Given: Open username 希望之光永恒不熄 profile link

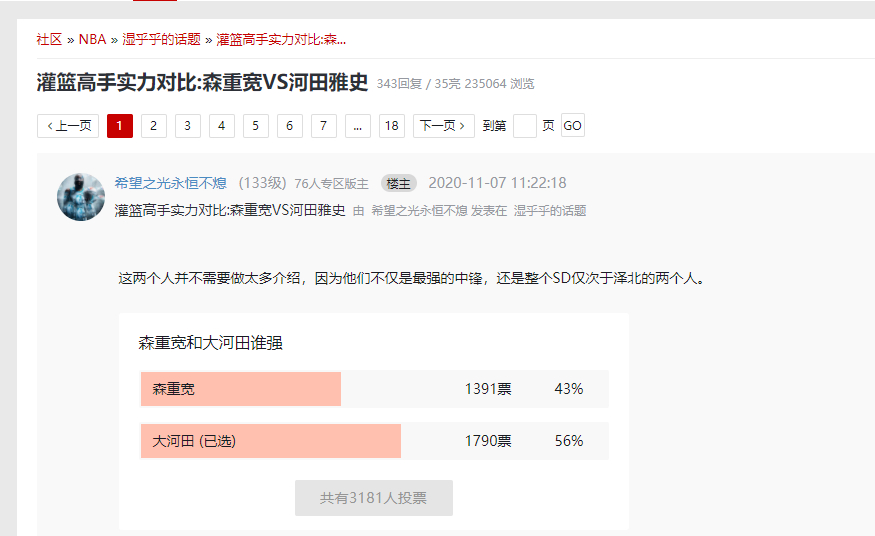Looking at the screenshot, I should [x=171, y=184].
